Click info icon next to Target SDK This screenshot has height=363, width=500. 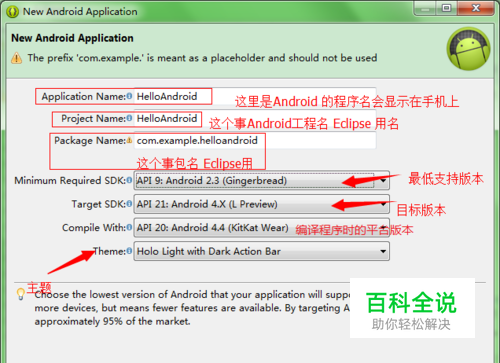point(129,204)
